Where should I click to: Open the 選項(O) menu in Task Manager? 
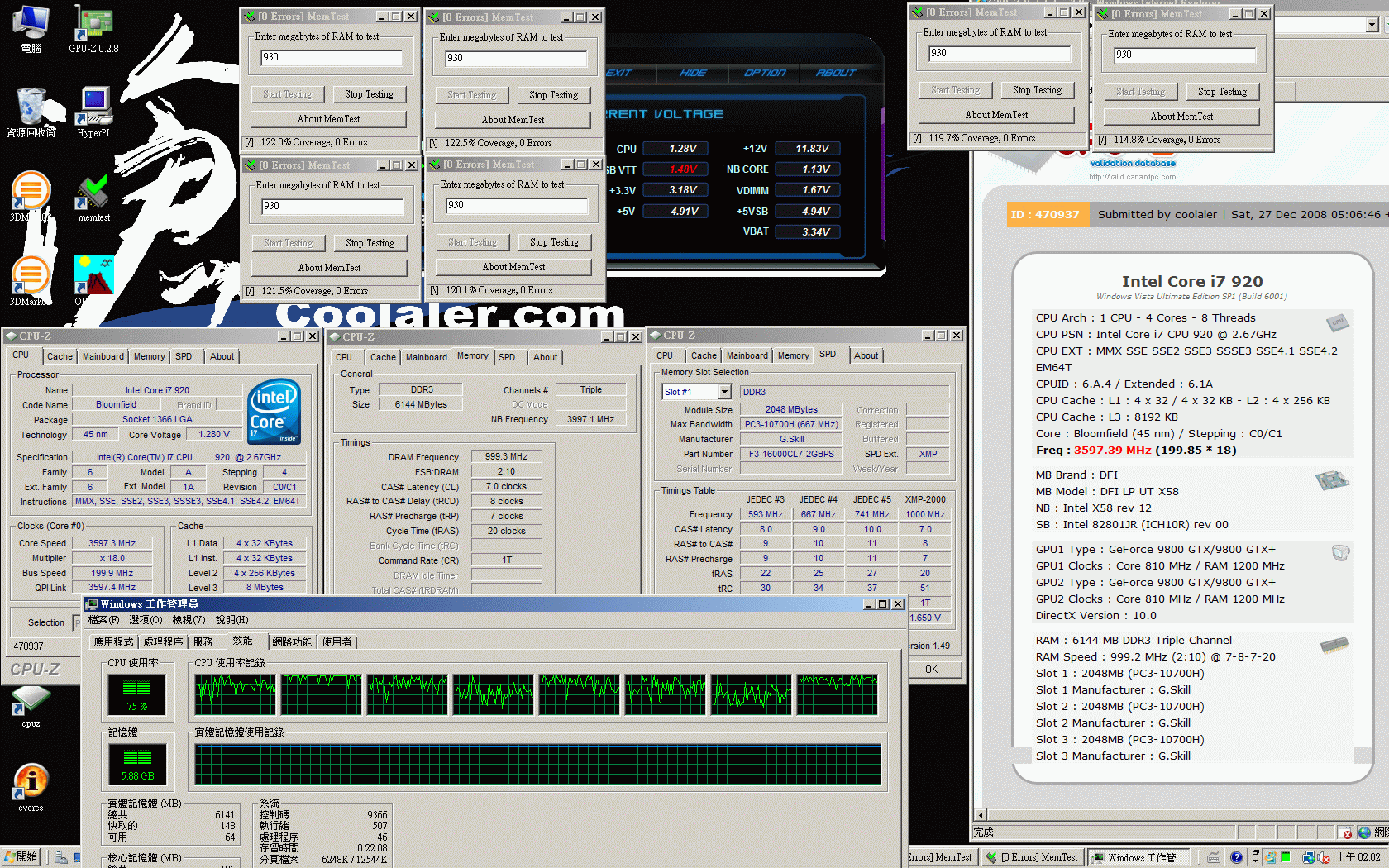(146, 620)
